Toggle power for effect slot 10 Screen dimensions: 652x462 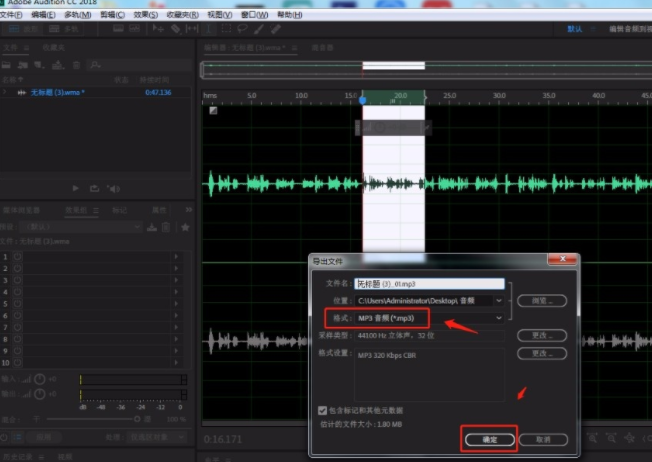(17, 363)
